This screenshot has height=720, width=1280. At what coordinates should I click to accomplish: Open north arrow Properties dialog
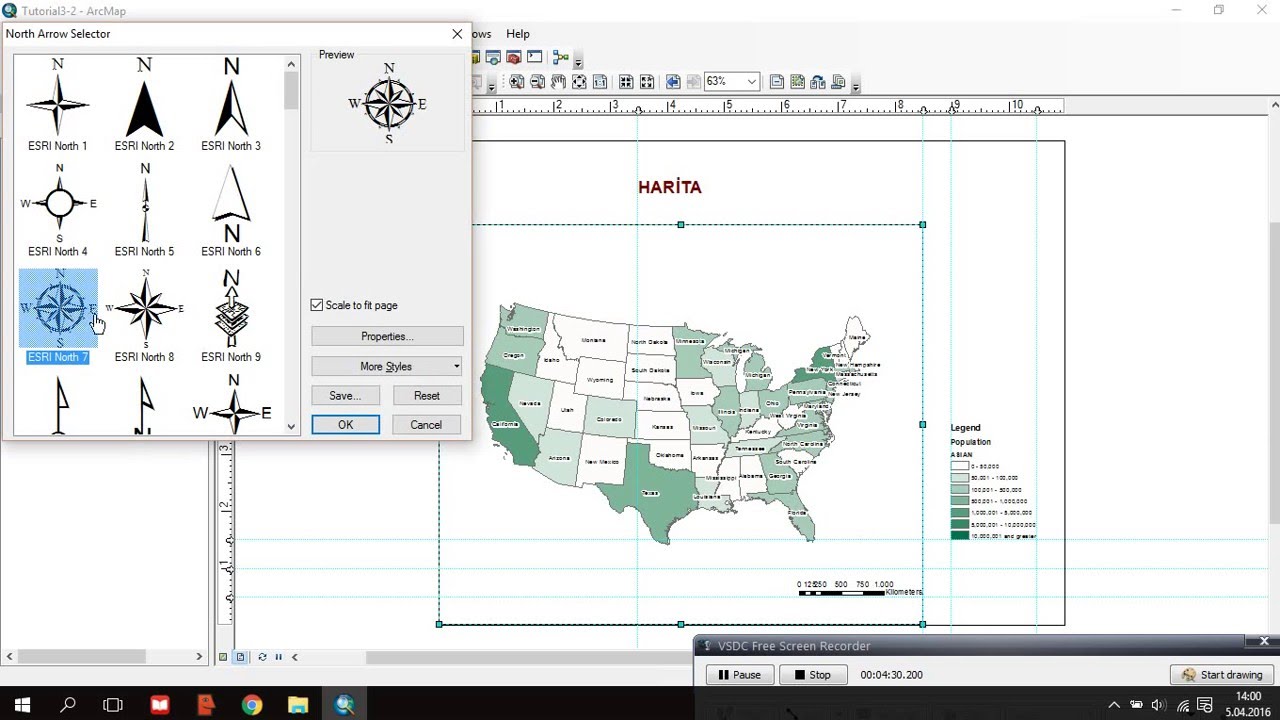click(x=387, y=337)
